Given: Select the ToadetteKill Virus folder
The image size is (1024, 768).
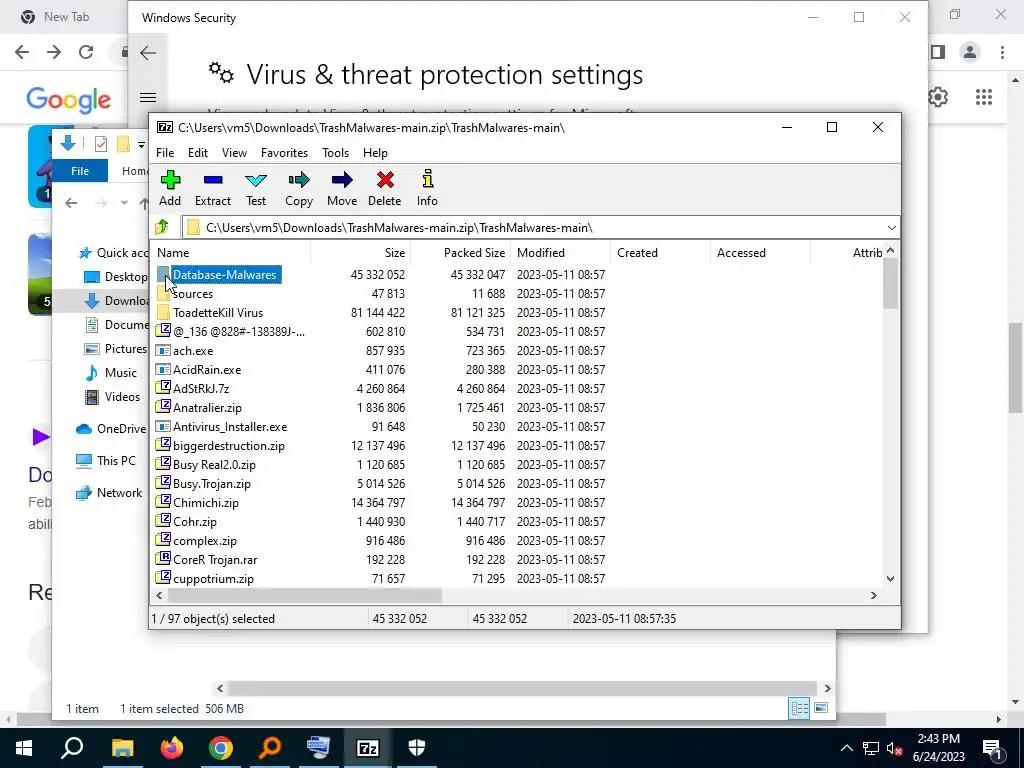Looking at the screenshot, I should coord(218,313).
